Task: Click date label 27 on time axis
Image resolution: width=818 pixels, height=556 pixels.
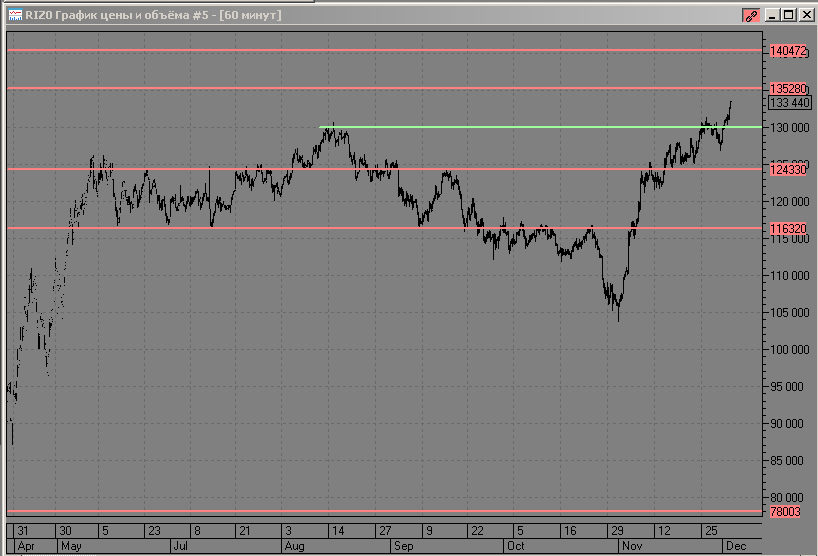Action: [385, 531]
